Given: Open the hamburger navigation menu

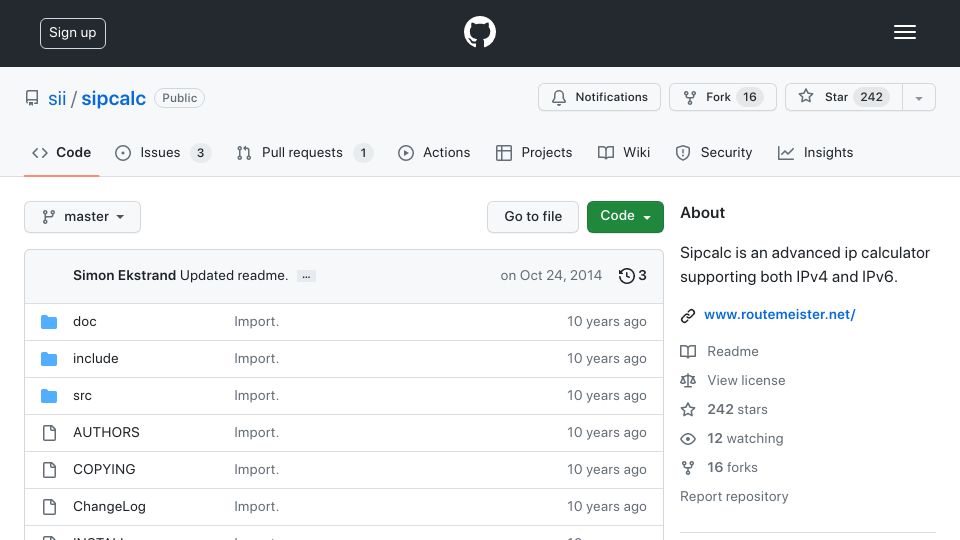Looking at the screenshot, I should point(904,32).
